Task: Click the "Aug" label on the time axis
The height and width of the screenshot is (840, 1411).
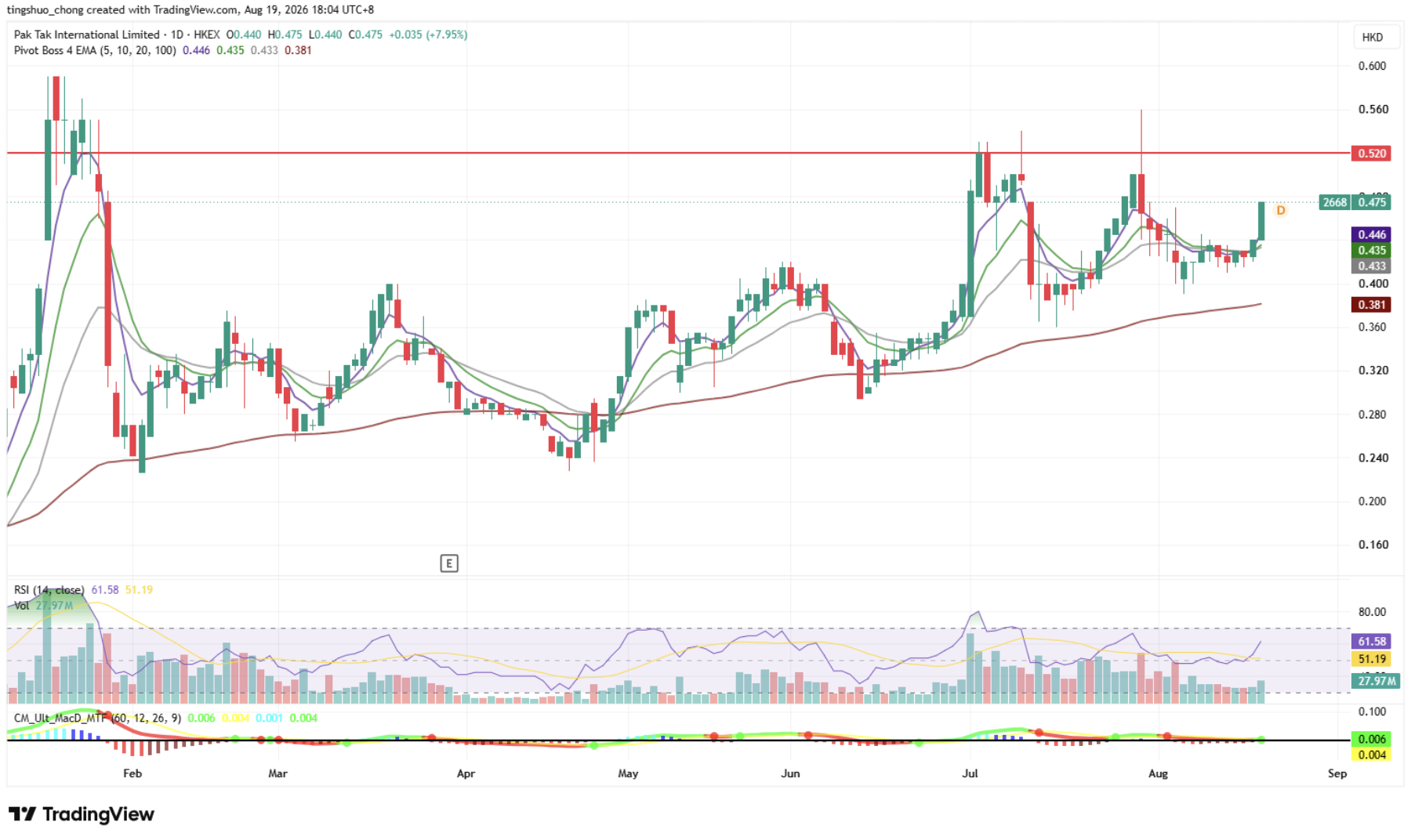Action: pos(1158,773)
